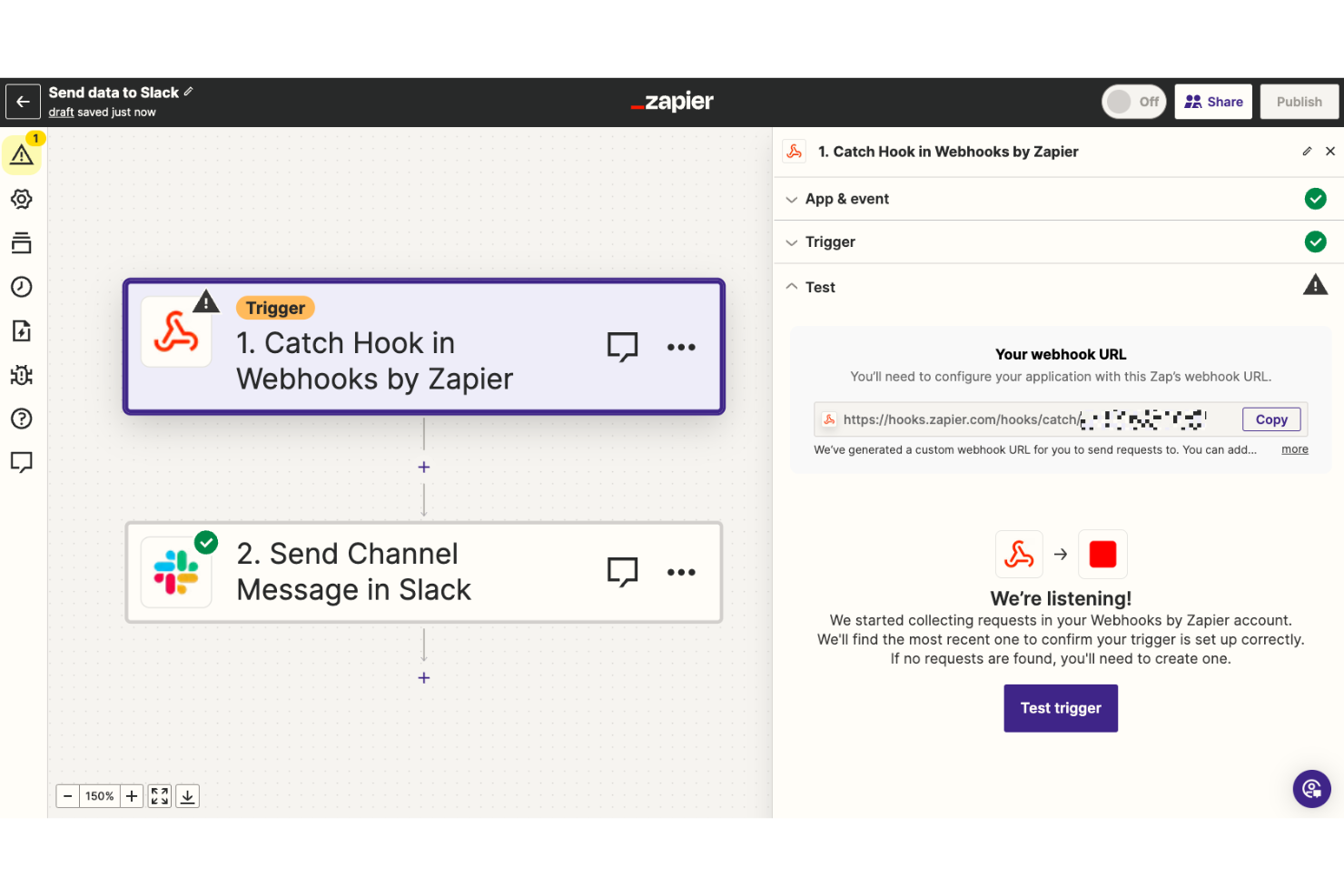
Task: Copy the webhook URL
Action: click(x=1271, y=419)
